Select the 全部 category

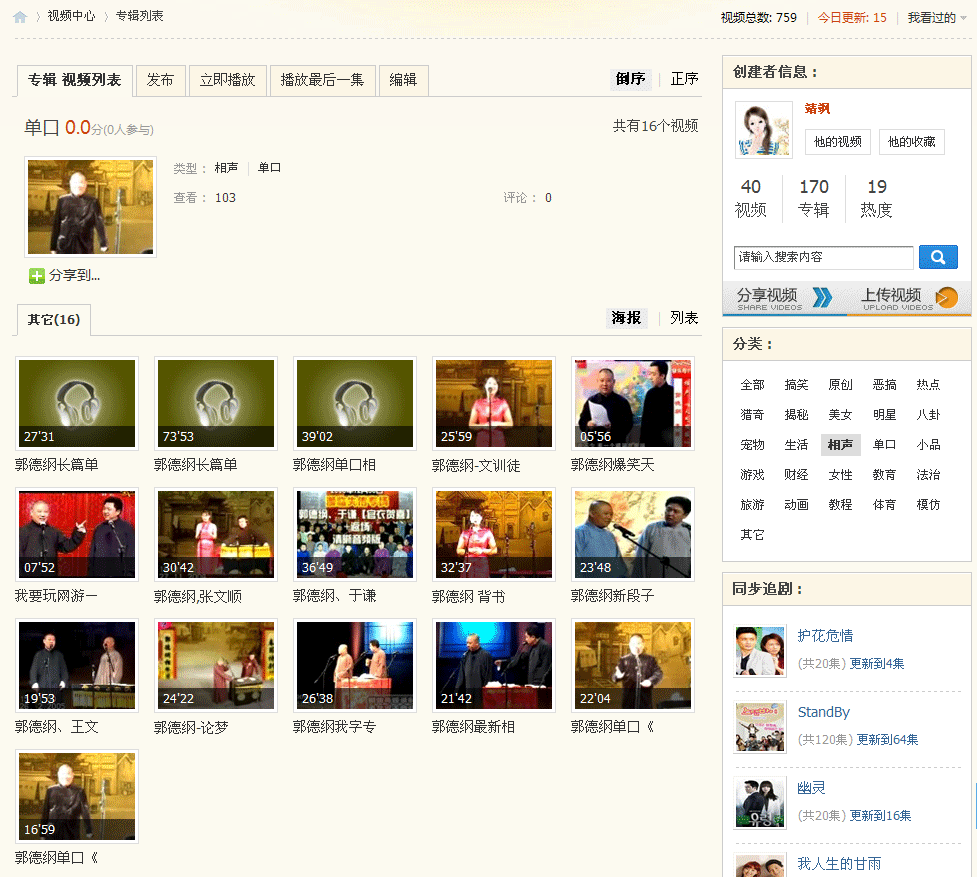pyautogui.click(x=752, y=385)
